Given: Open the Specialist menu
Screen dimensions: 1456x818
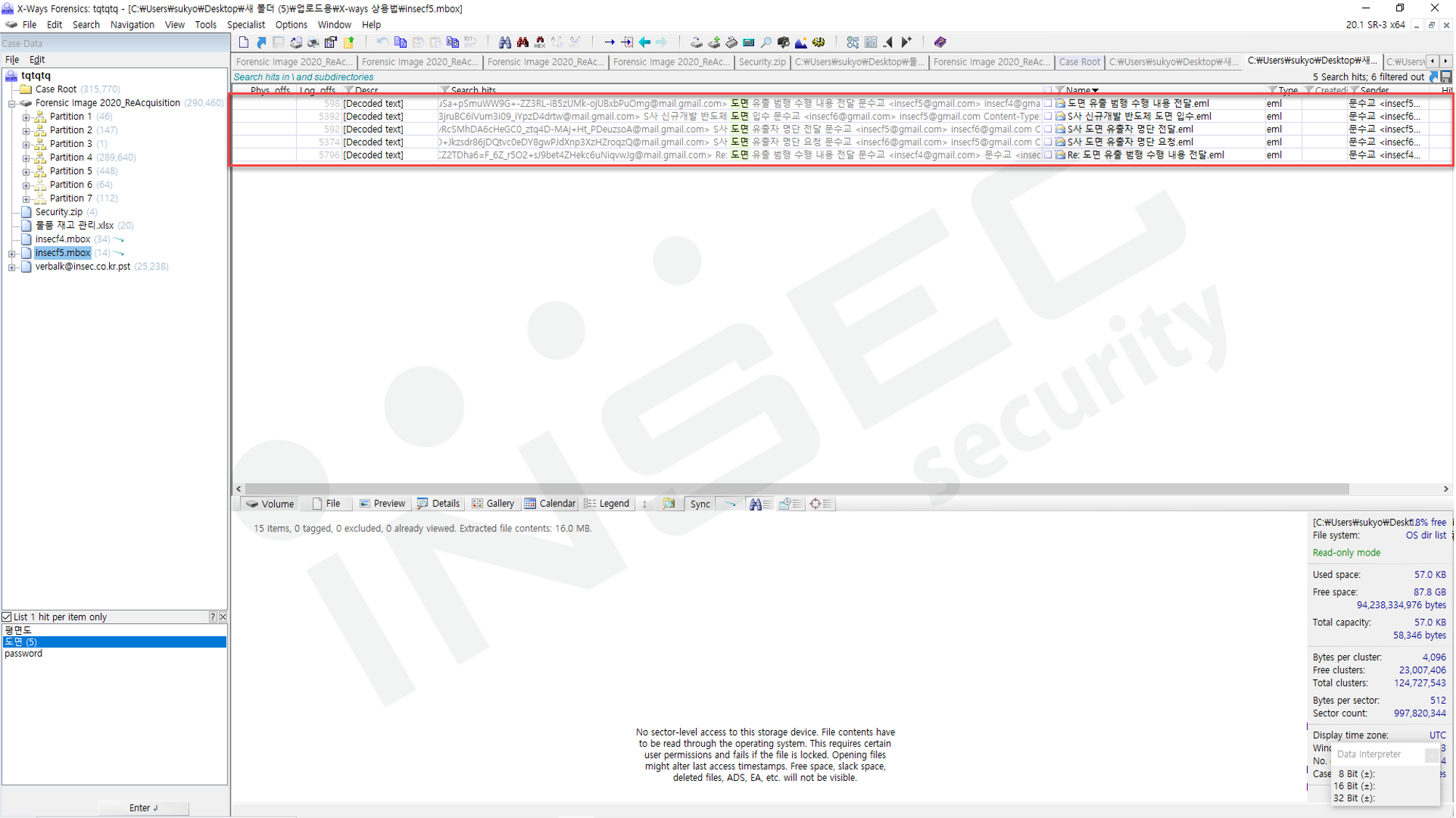Looking at the screenshot, I should [x=246, y=25].
